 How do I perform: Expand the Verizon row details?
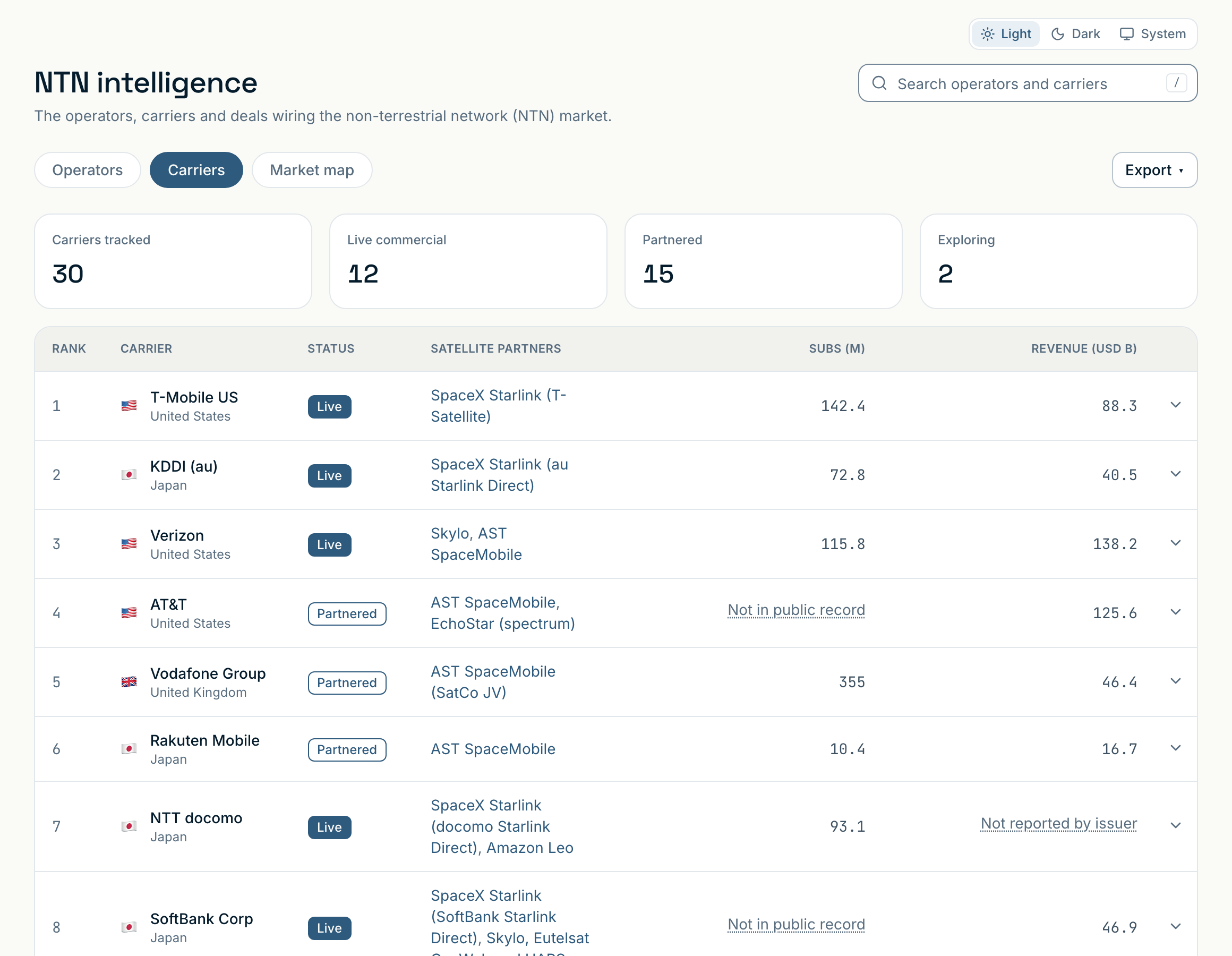click(1176, 543)
